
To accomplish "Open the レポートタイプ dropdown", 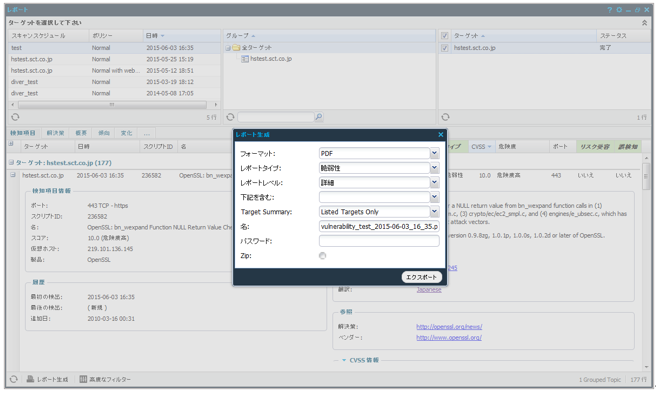I will click(435, 168).
